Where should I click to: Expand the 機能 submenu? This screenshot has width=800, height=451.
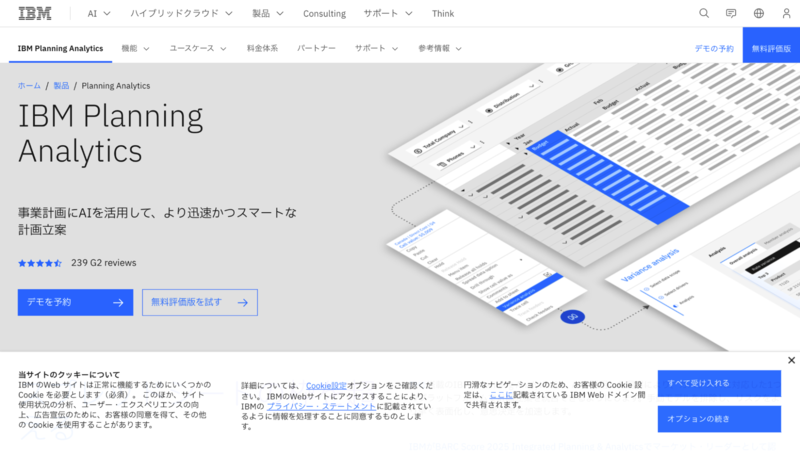pos(135,48)
